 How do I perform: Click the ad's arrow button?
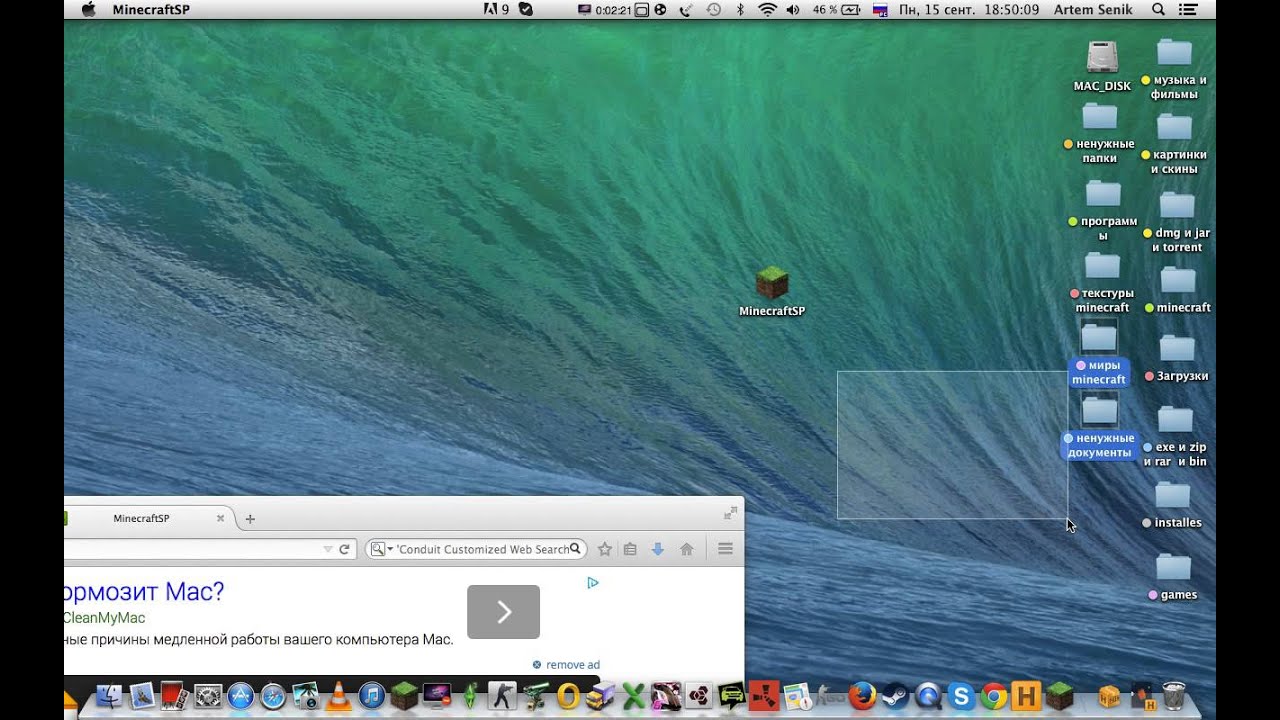(503, 612)
